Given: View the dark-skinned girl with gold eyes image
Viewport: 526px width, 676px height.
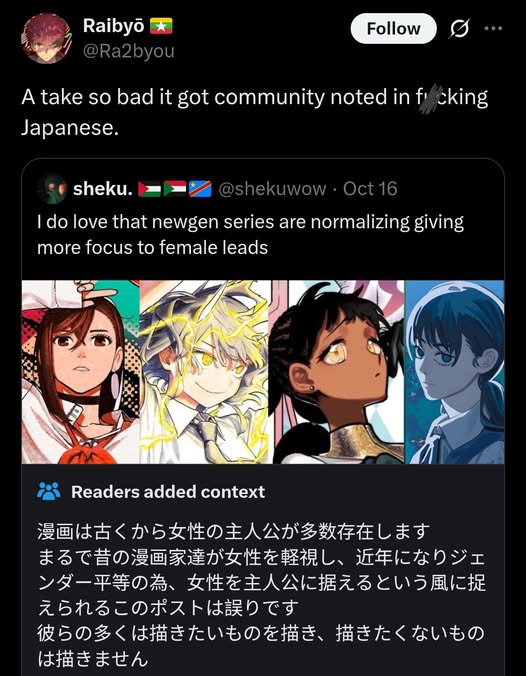Looking at the screenshot, I should click(336, 372).
